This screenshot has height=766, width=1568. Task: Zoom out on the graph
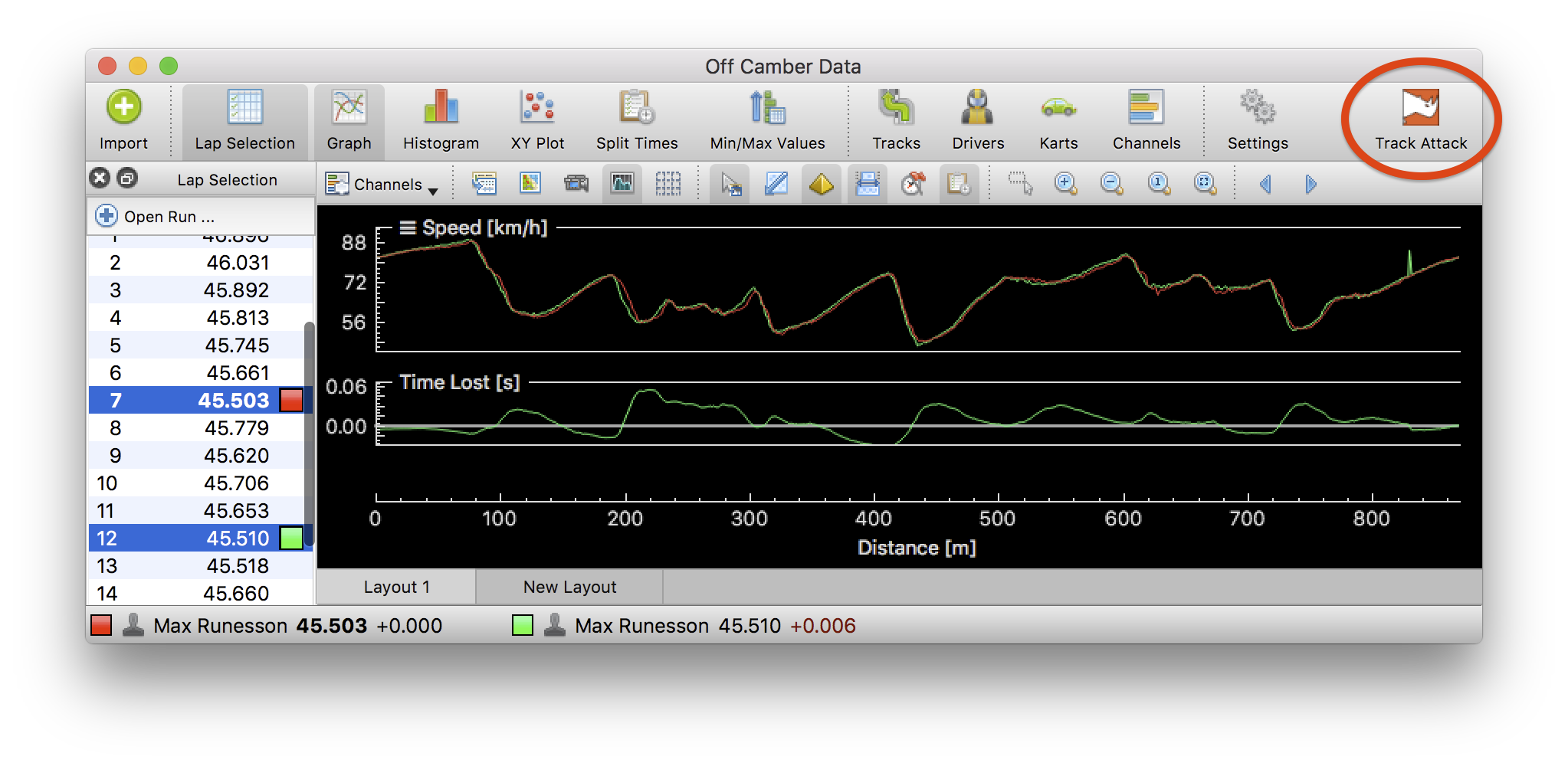tap(1112, 184)
